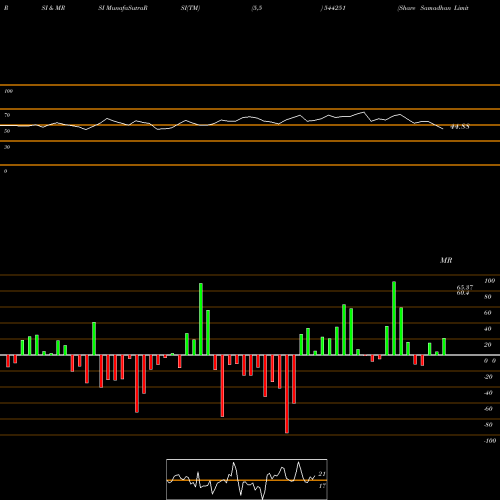The image size is (500, 500).
Task: Click the ')544251' code text
Action: coord(333,8)
